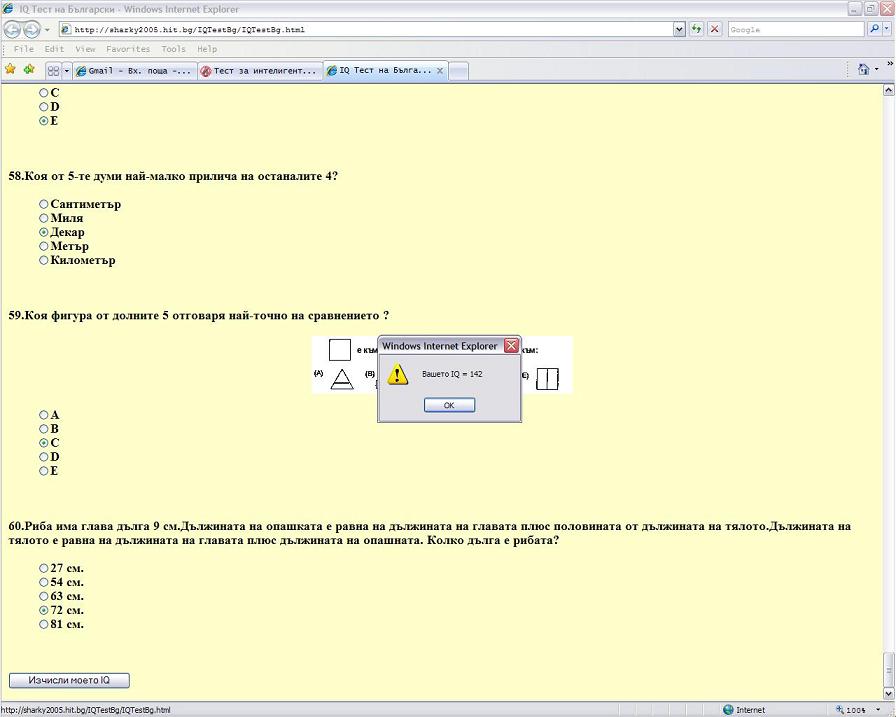Viewport: 896px width, 717px height.
Task: Click the browser Back arrow button
Action: 13,29
